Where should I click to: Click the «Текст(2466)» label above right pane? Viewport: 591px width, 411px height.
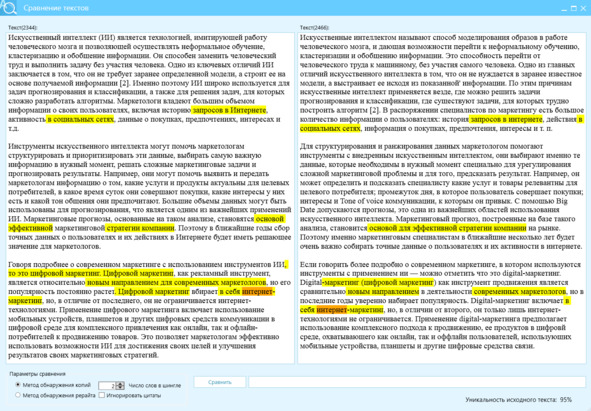click(x=314, y=28)
